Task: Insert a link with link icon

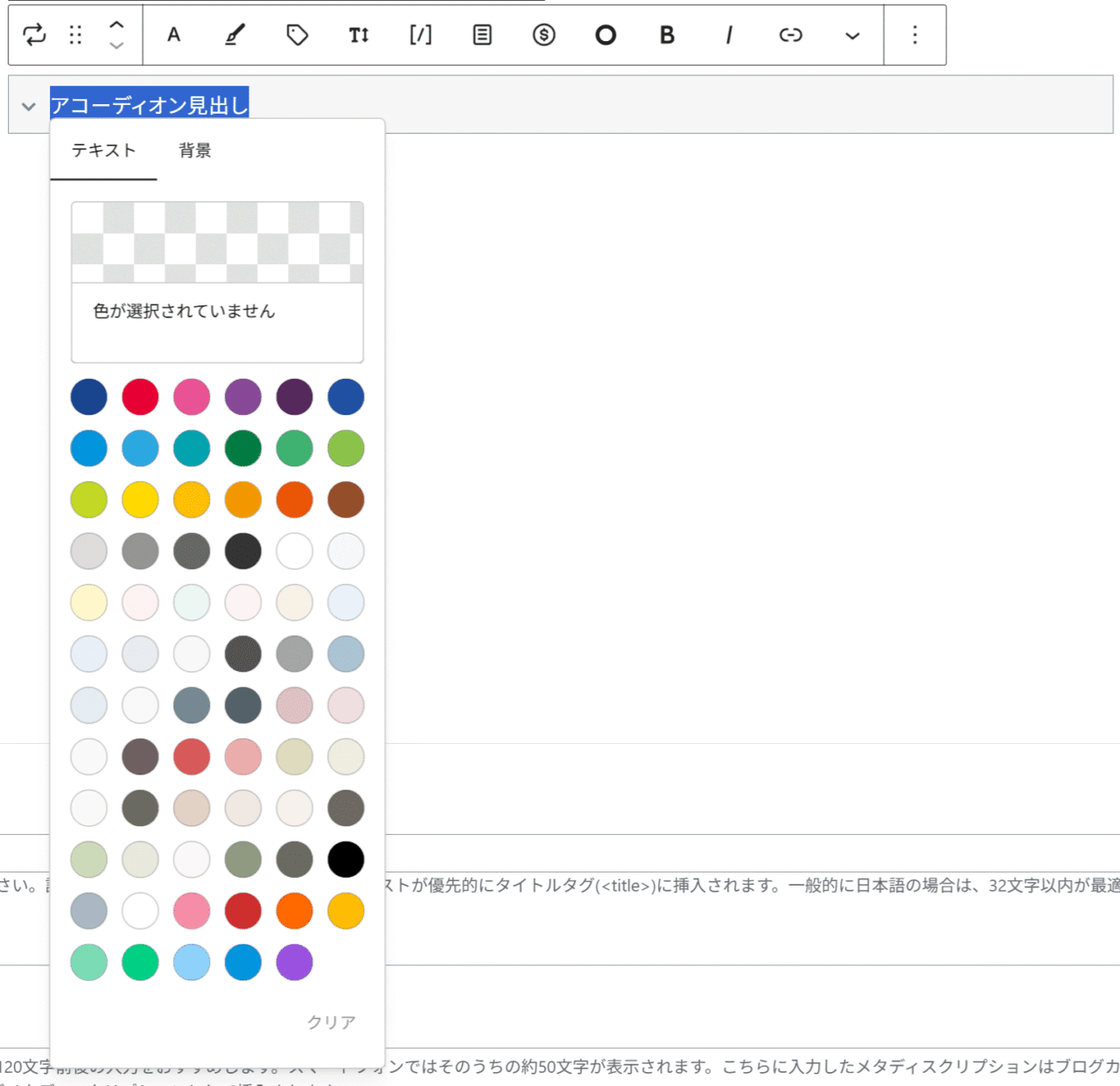Action: pos(790,35)
